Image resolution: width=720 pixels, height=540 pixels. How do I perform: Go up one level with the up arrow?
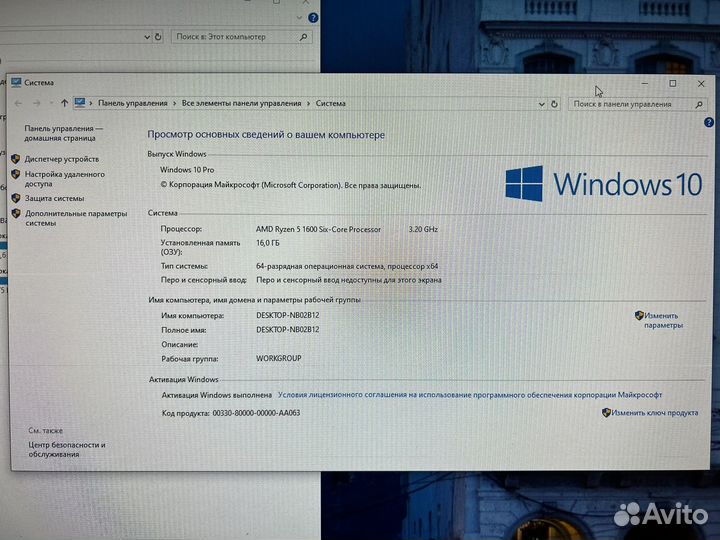pos(64,103)
